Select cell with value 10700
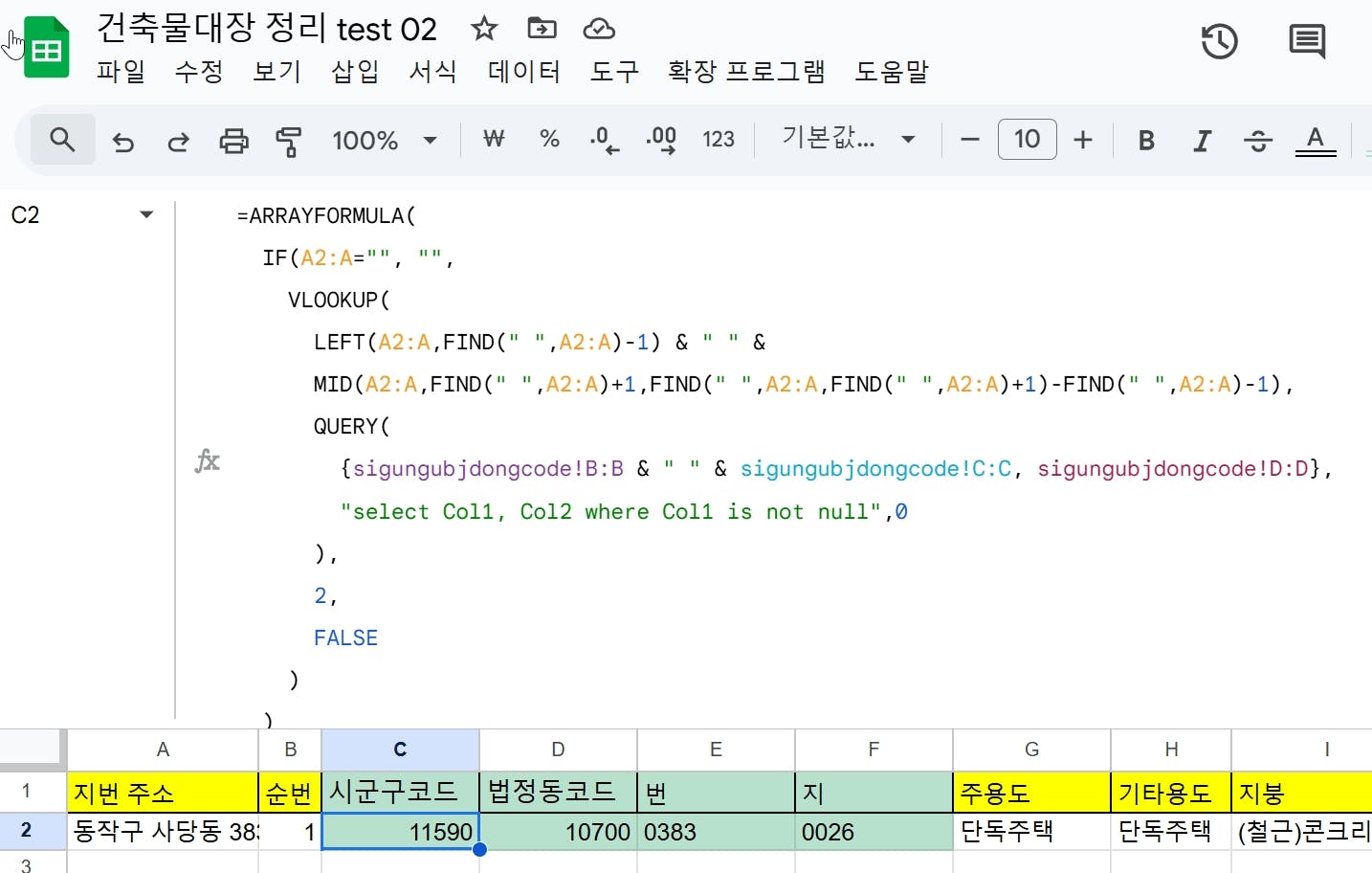1372x873 pixels. (558, 831)
